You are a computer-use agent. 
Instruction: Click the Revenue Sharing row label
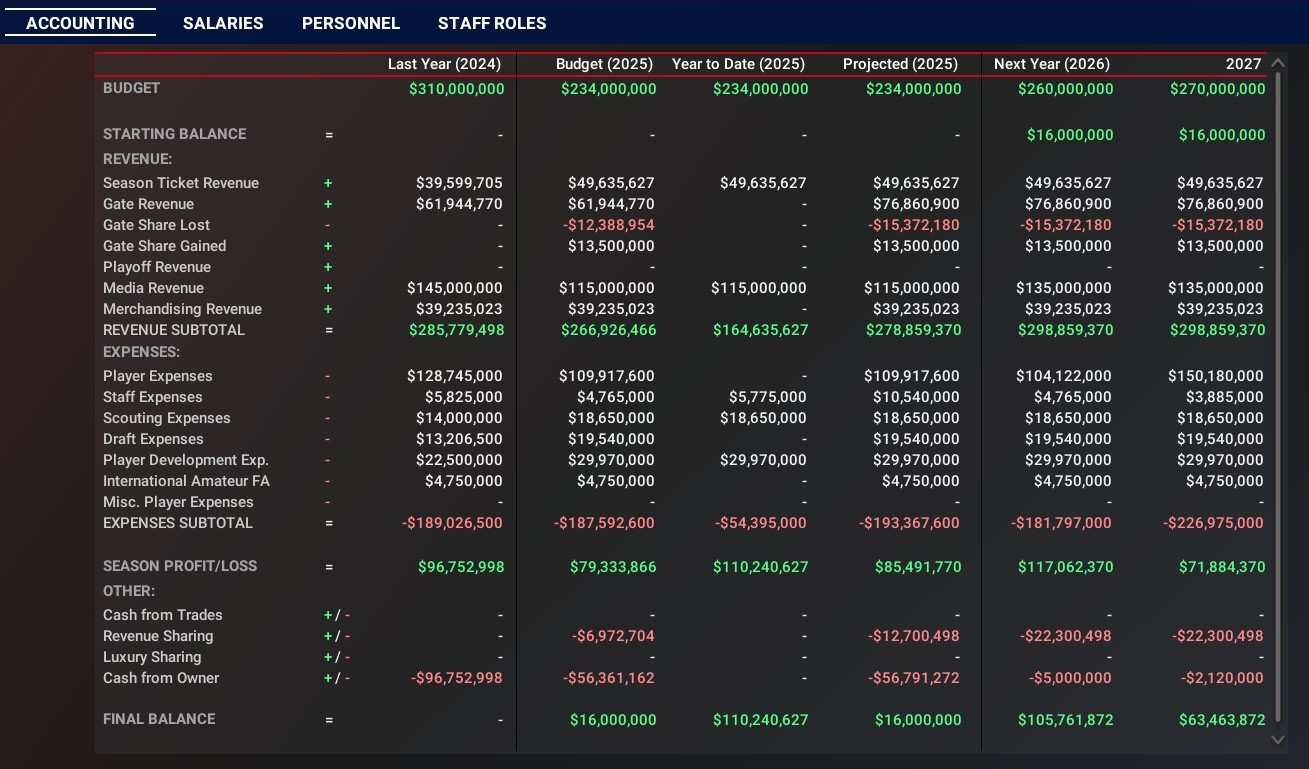click(158, 636)
